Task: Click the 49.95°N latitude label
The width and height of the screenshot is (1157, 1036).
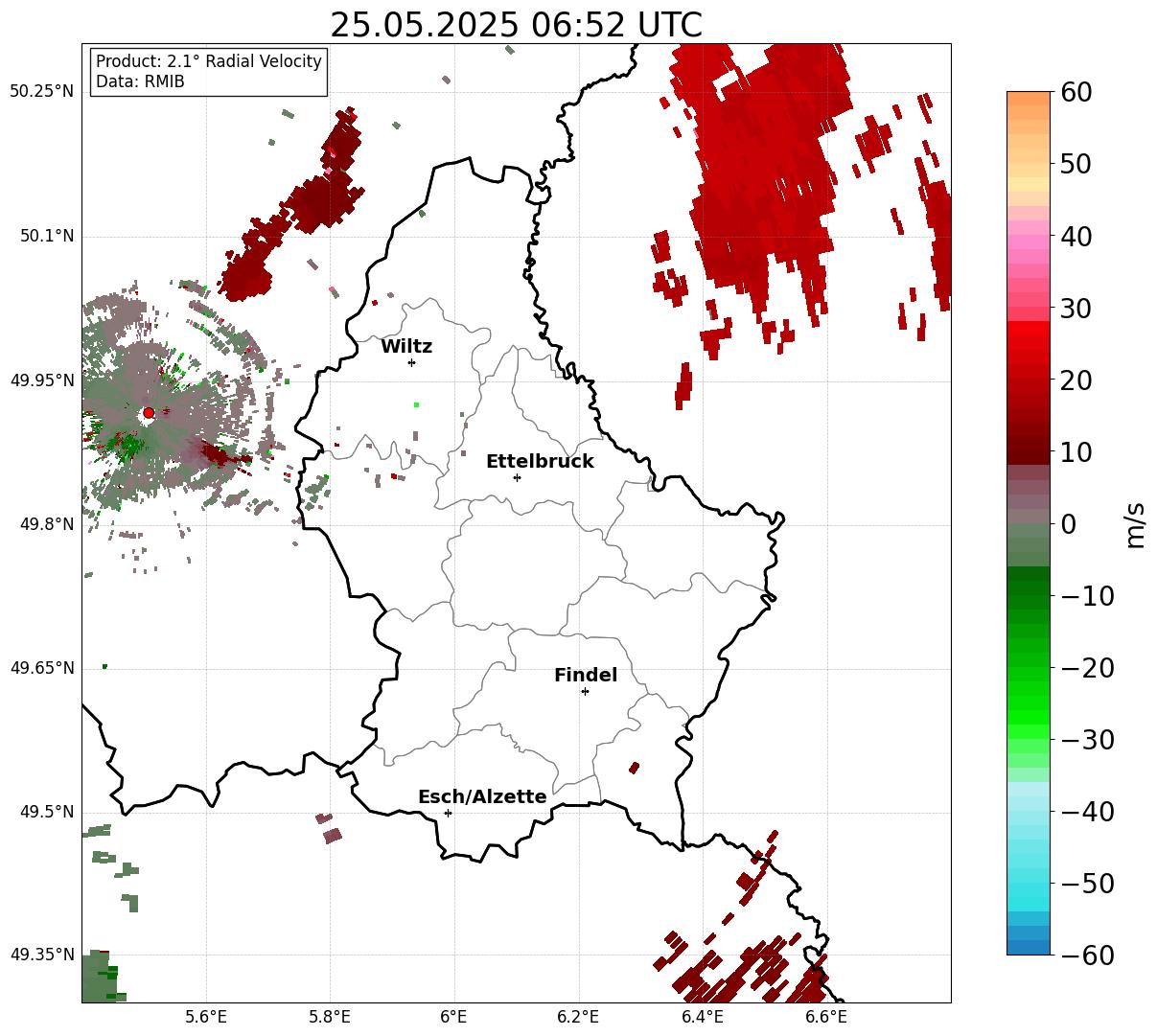Action: (42, 380)
